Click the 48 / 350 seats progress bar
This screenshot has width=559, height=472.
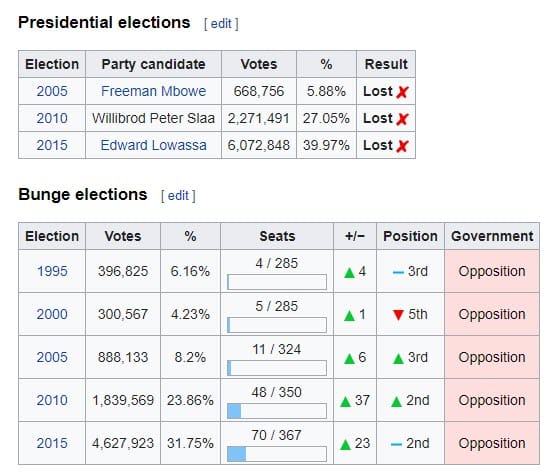pos(277,411)
